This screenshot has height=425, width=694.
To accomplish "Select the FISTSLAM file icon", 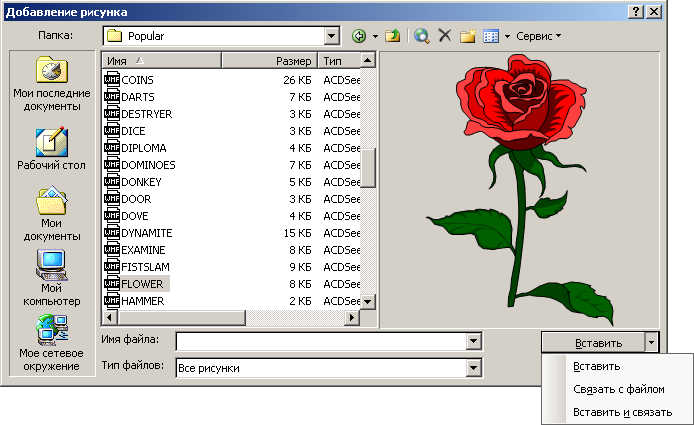I will click(x=112, y=267).
